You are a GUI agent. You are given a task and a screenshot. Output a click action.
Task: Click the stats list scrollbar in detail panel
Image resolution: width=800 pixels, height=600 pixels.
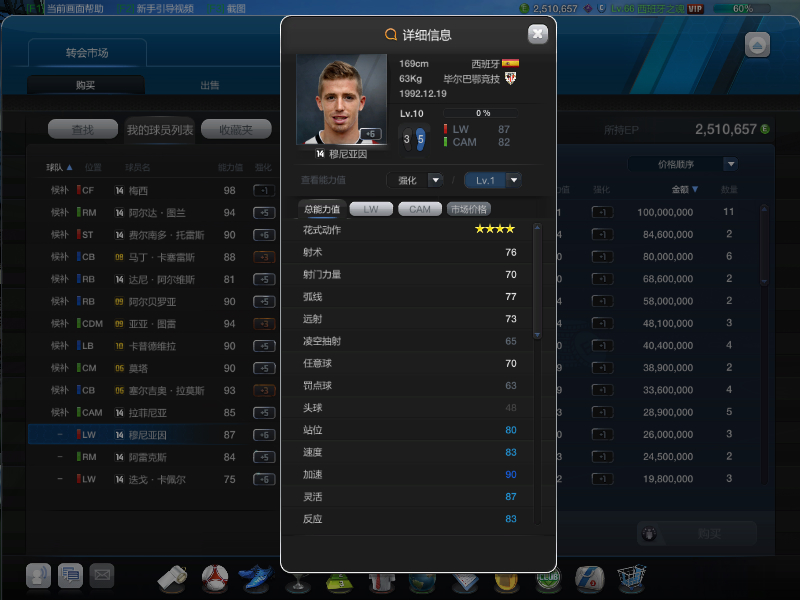pos(537,282)
